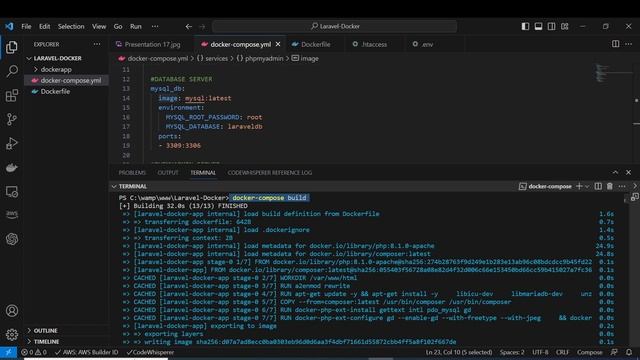Open the Explorer view in activity bar
Image resolution: width=640 pixels, height=360 pixels.
click(x=12, y=47)
